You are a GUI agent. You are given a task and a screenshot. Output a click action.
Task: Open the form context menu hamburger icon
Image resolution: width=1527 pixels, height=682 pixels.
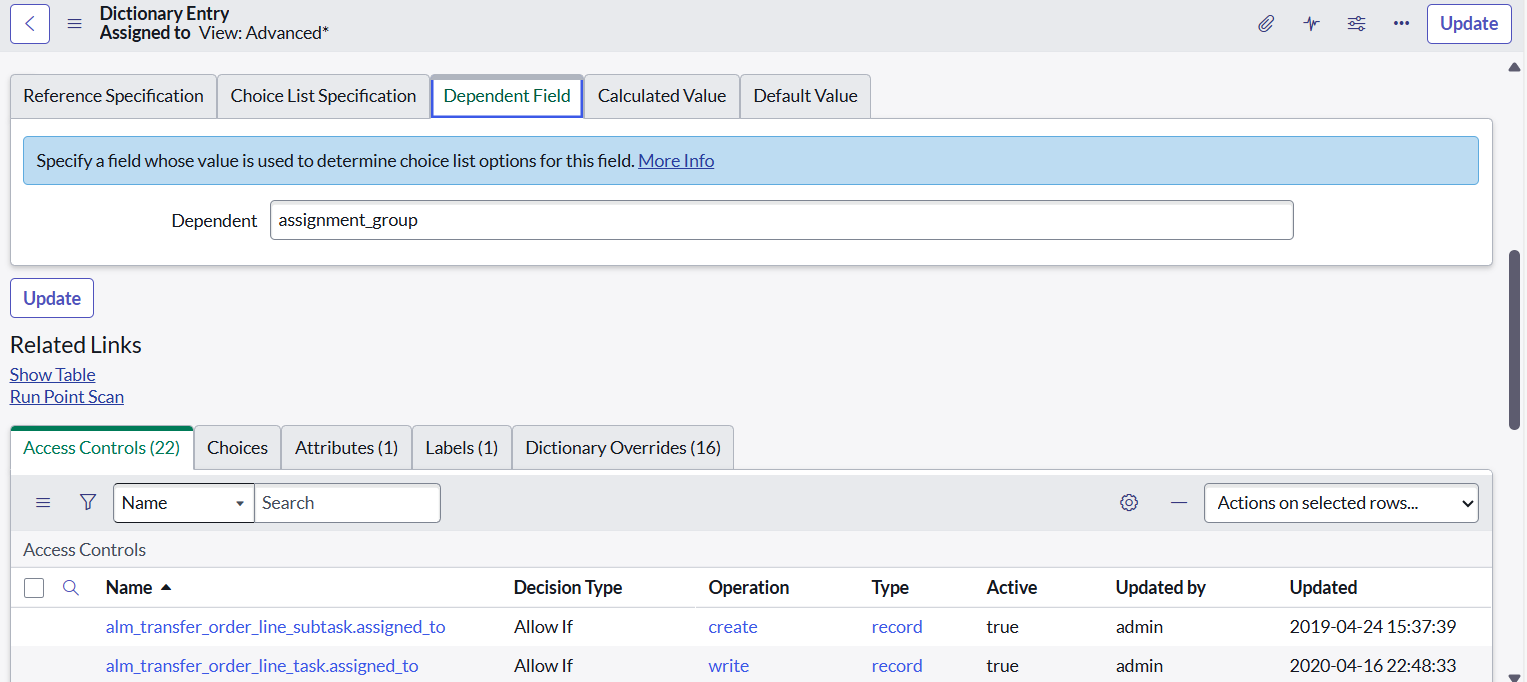point(74,23)
